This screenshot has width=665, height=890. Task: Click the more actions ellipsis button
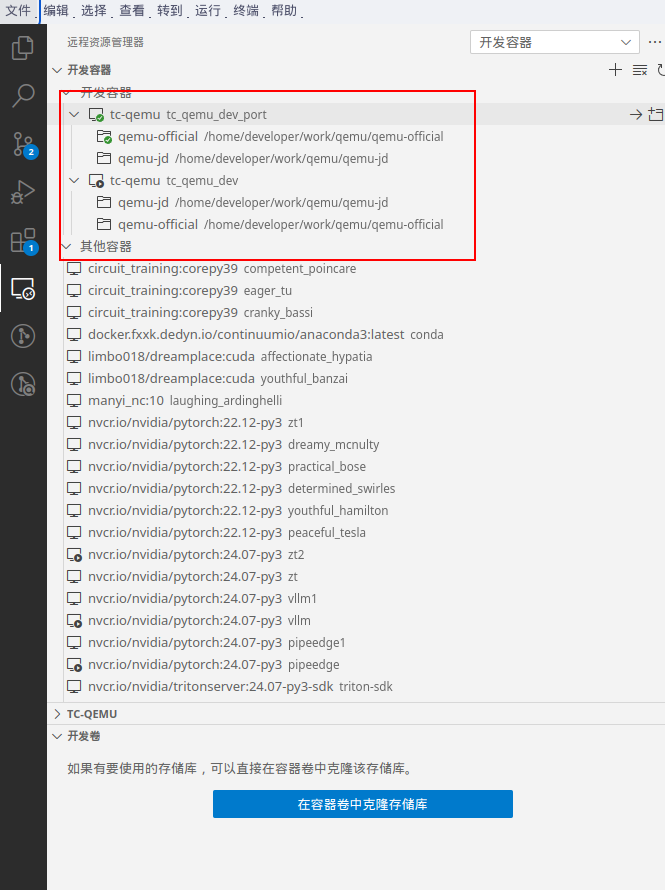click(655, 43)
